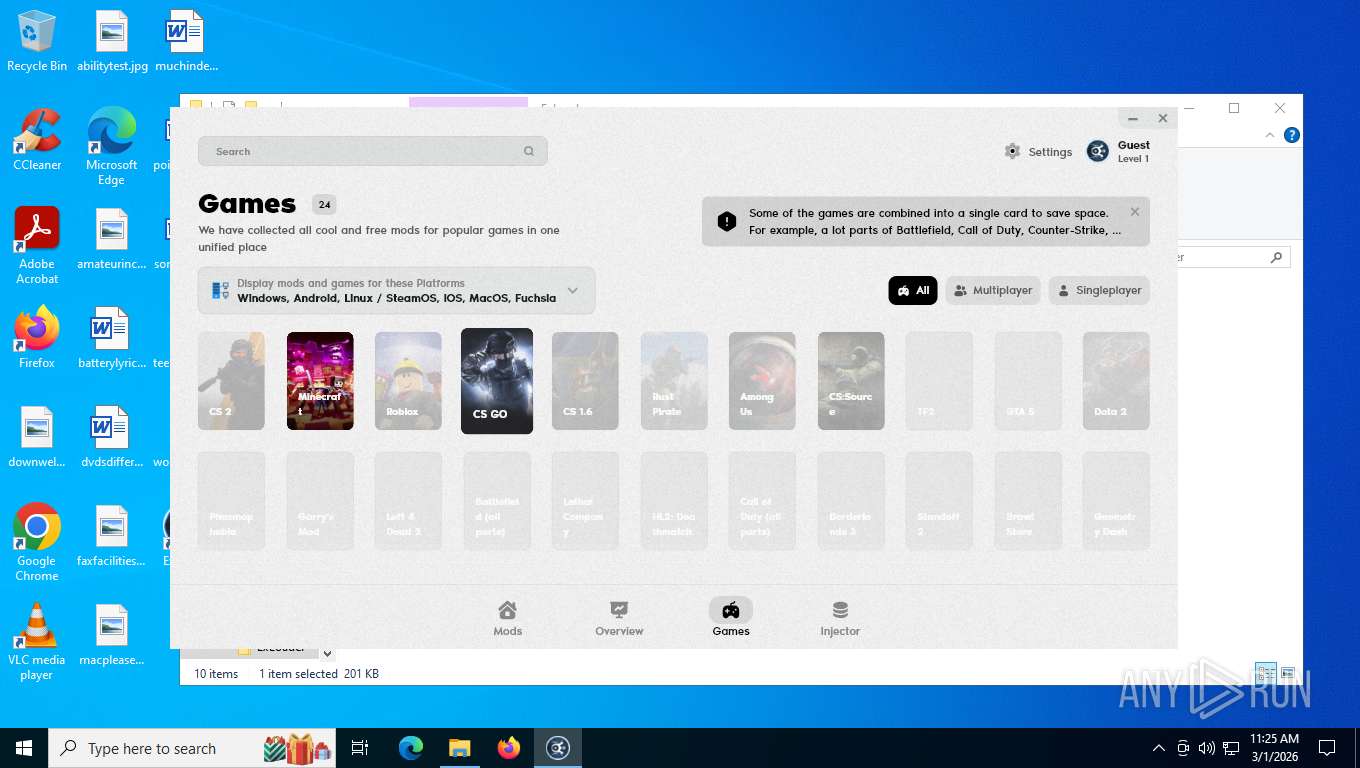Open the Left 4 Dead 2 card
Image resolution: width=1360 pixels, height=768 pixels.
[x=408, y=501]
